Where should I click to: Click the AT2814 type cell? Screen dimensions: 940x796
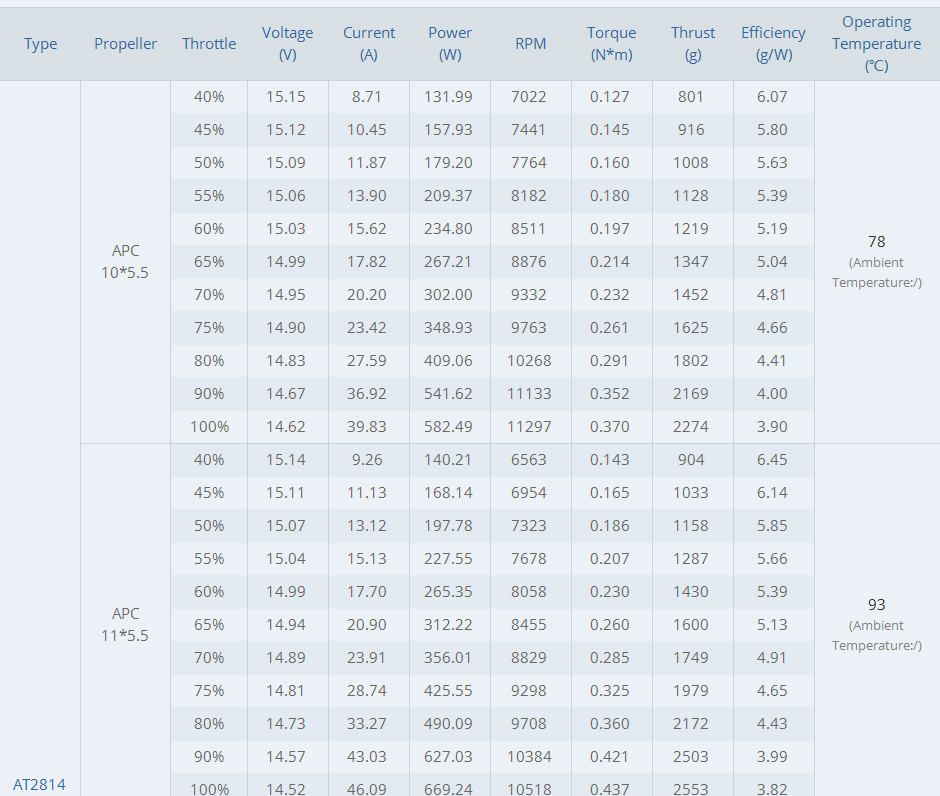[x=39, y=784]
